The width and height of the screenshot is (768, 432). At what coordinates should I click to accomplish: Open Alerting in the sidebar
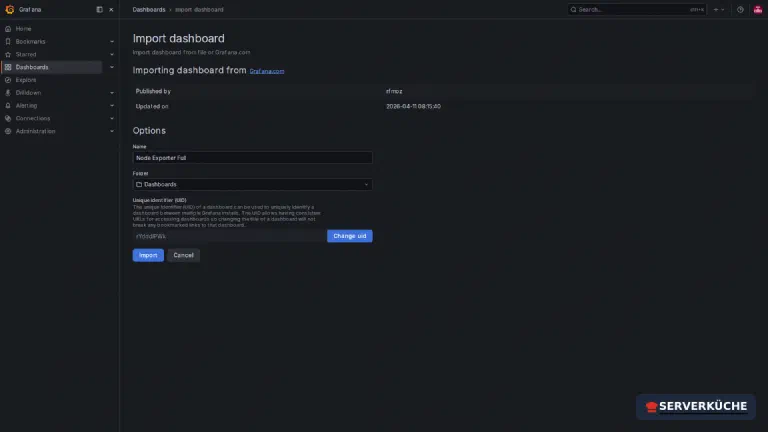(26, 105)
